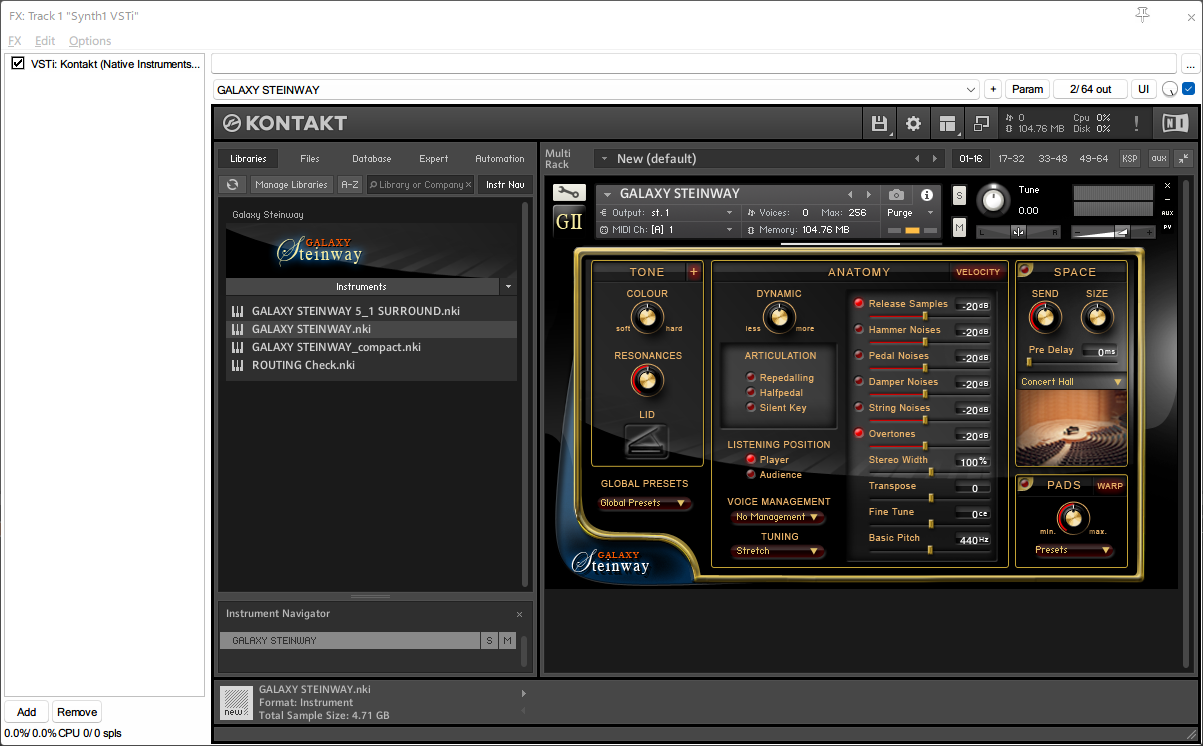The image size is (1203, 746).
Task: Click the GII instrument logo icon
Action: click(568, 222)
